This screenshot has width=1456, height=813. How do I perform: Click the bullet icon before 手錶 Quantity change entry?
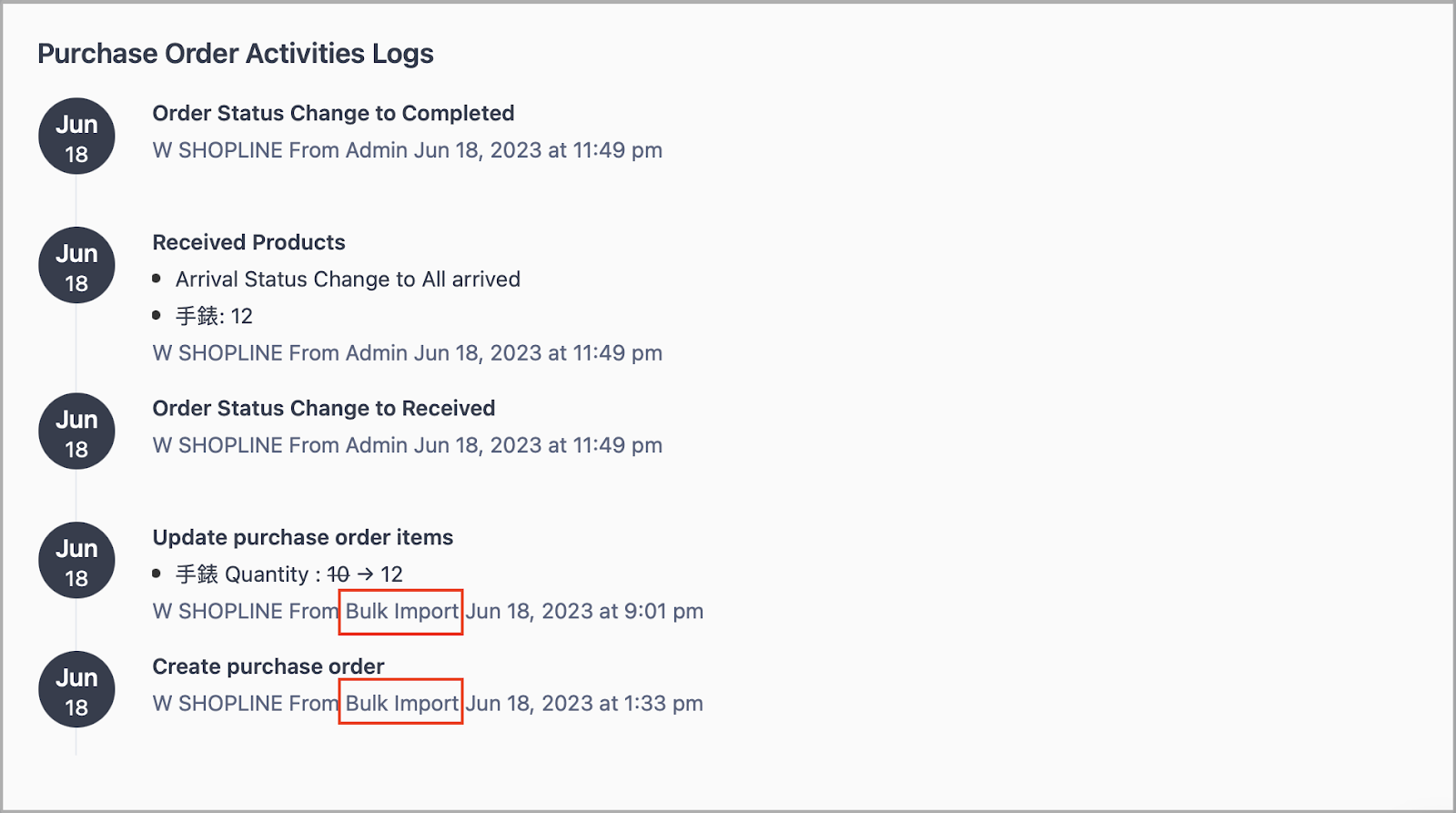pyautogui.click(x=158, y=573)
